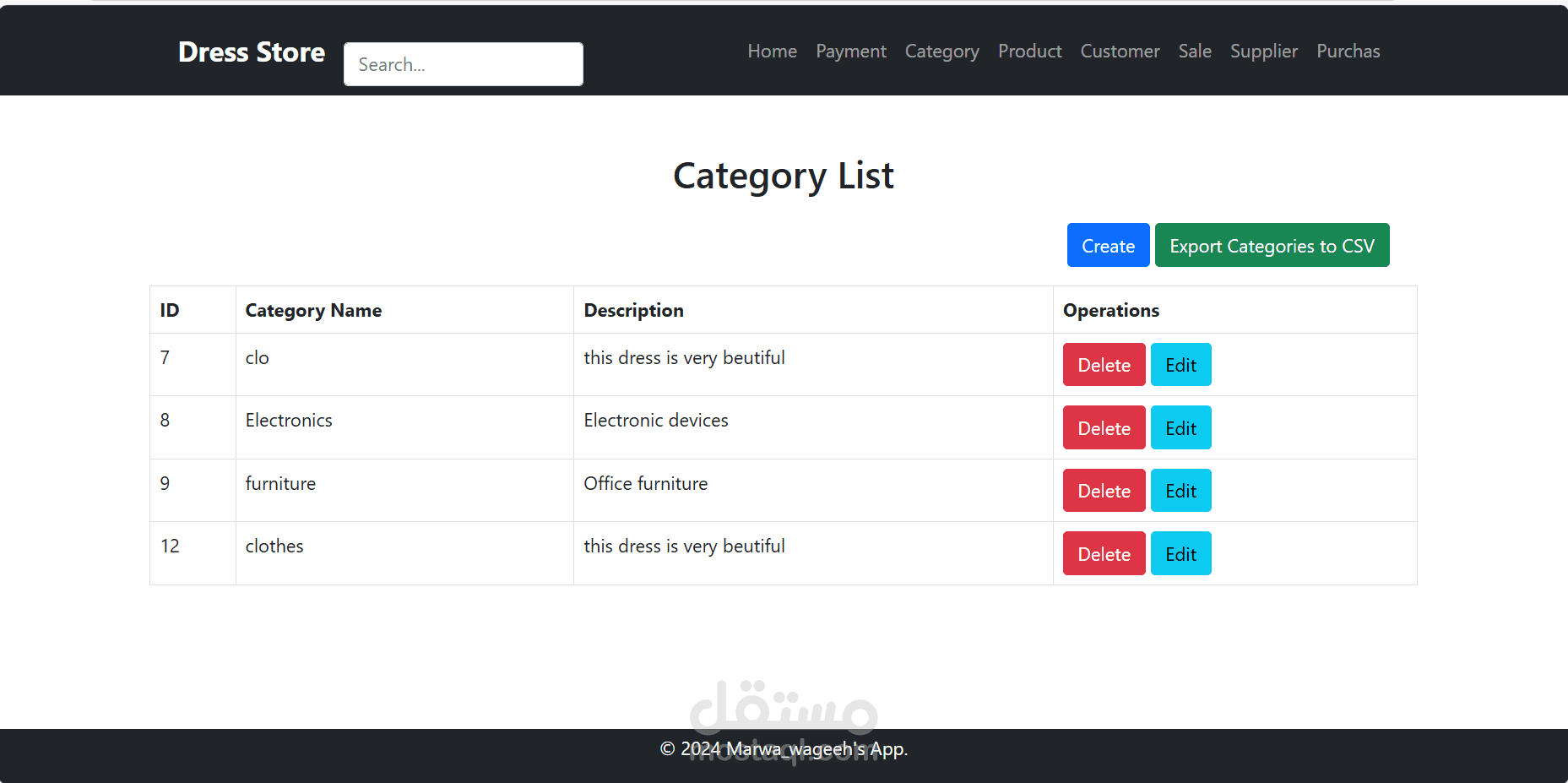Open the Home nav link
Screen dimensions: 1568x783
point(772,52)
